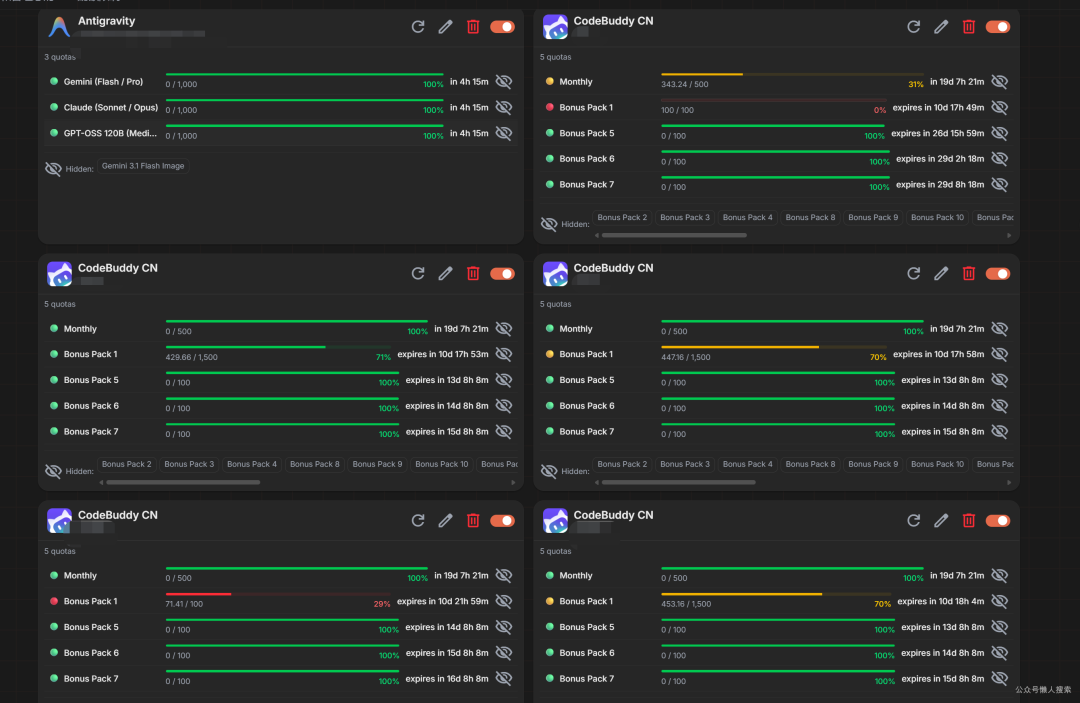Delete the Antigravity account via the trash icon
The height and width of the screenshot is (703, 1080).
click(473, 27)
